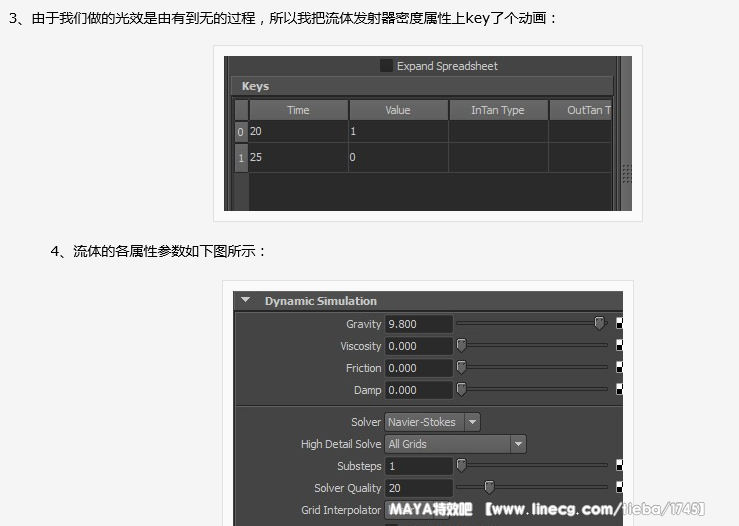Screen dimensions: 739x526
Task: Select the OutTan Type column header
Action: pos(581,110)
